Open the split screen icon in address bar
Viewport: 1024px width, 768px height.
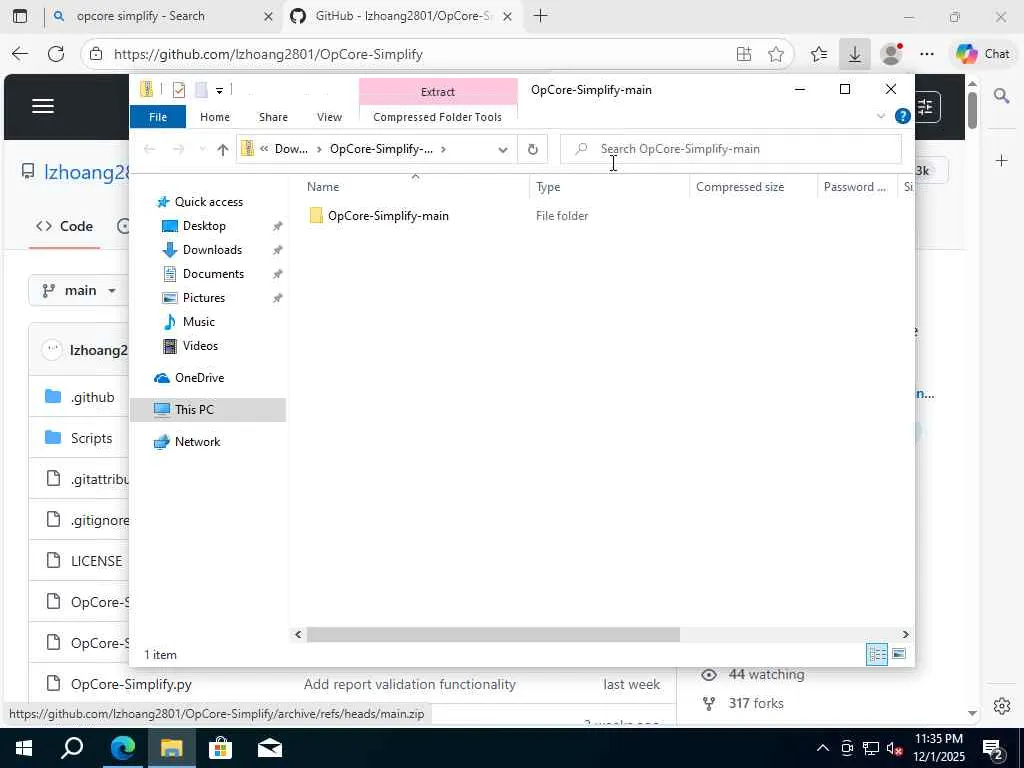[744, 54]
